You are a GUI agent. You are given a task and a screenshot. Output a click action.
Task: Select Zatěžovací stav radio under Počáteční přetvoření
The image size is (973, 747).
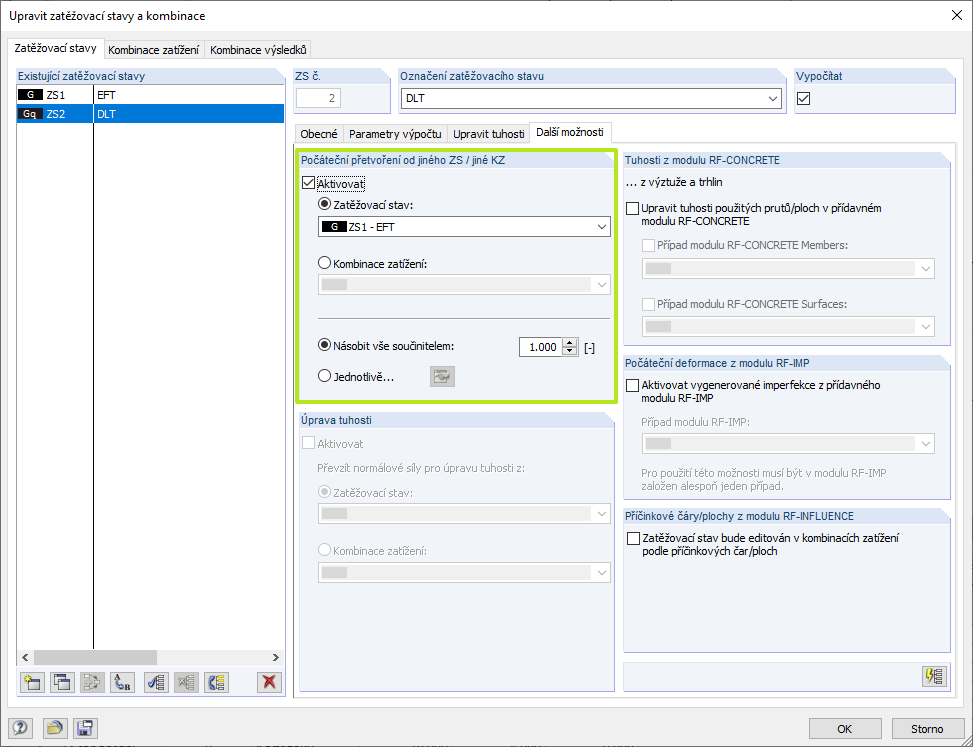pos(325,204)
